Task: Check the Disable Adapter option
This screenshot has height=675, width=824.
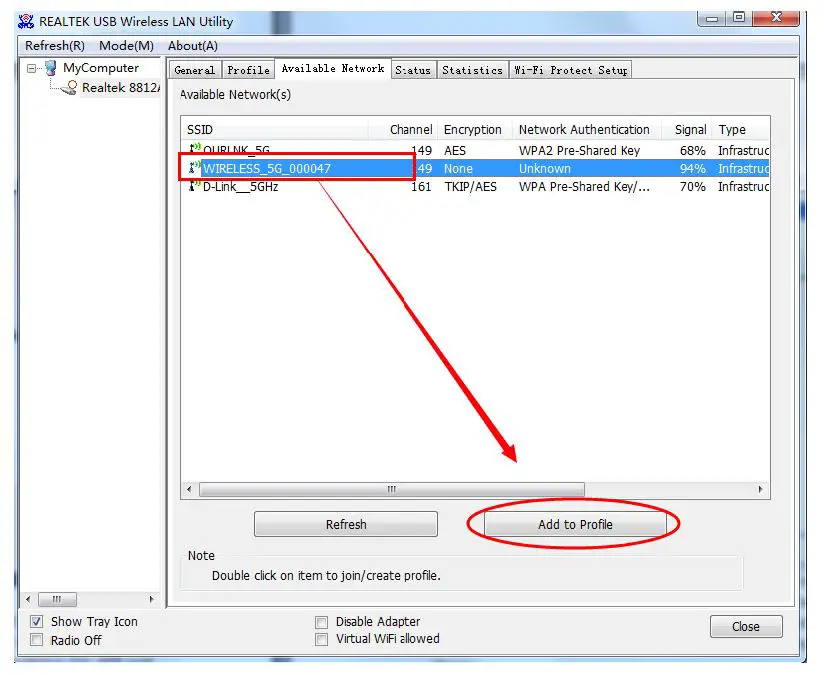Action: click(321, 622)
